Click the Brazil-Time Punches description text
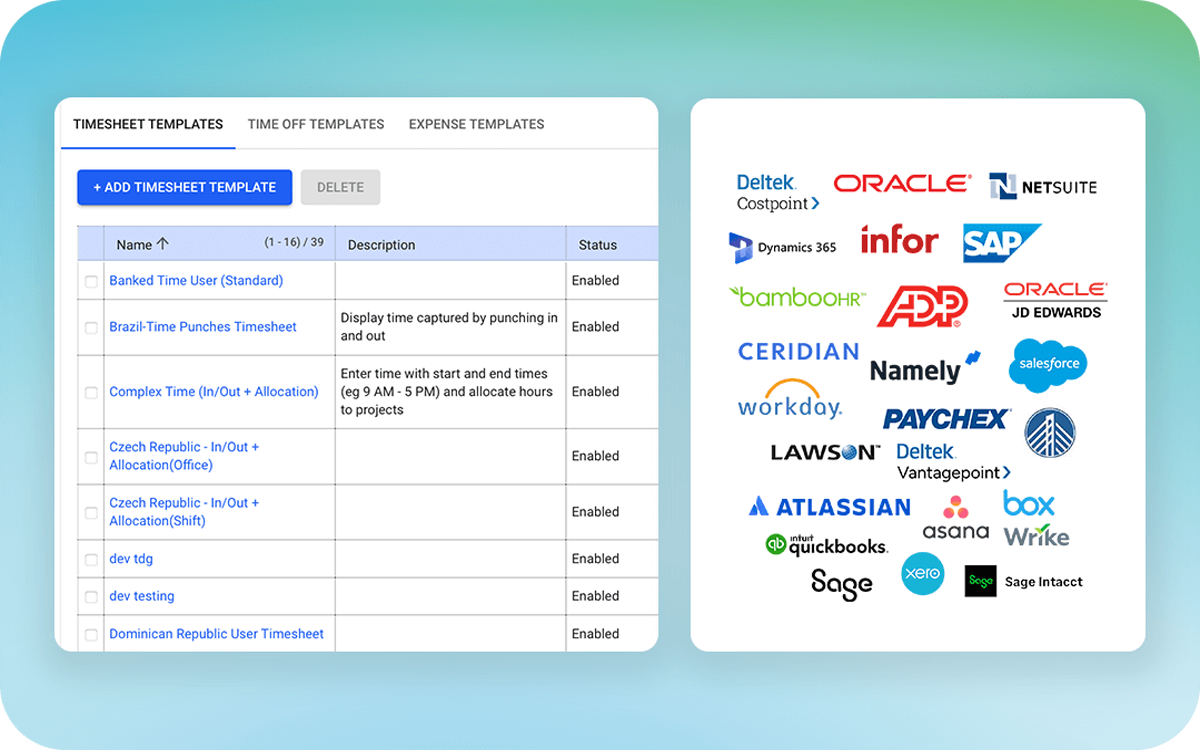 [x=449, y=327]
